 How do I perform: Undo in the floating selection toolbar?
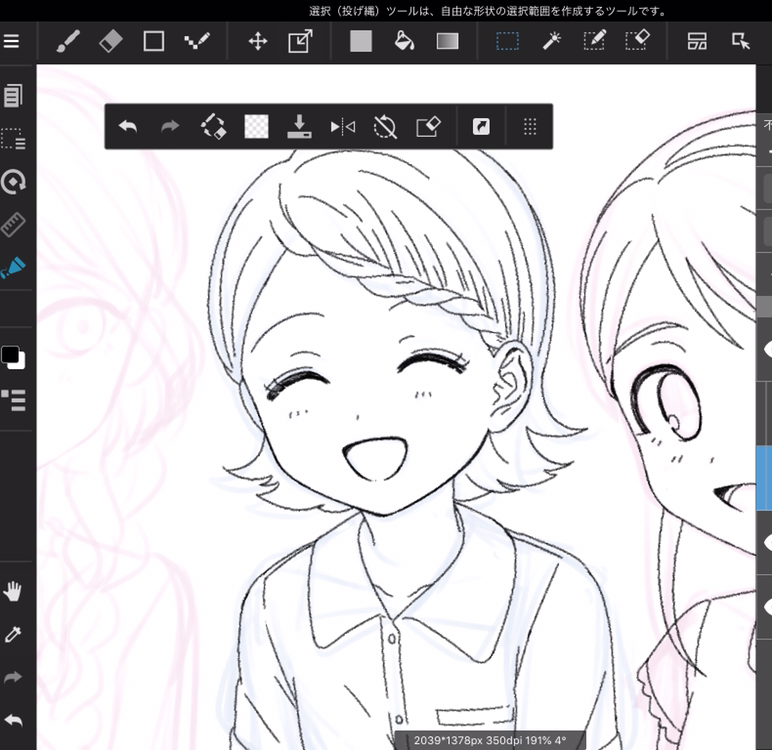pos(128,127)
